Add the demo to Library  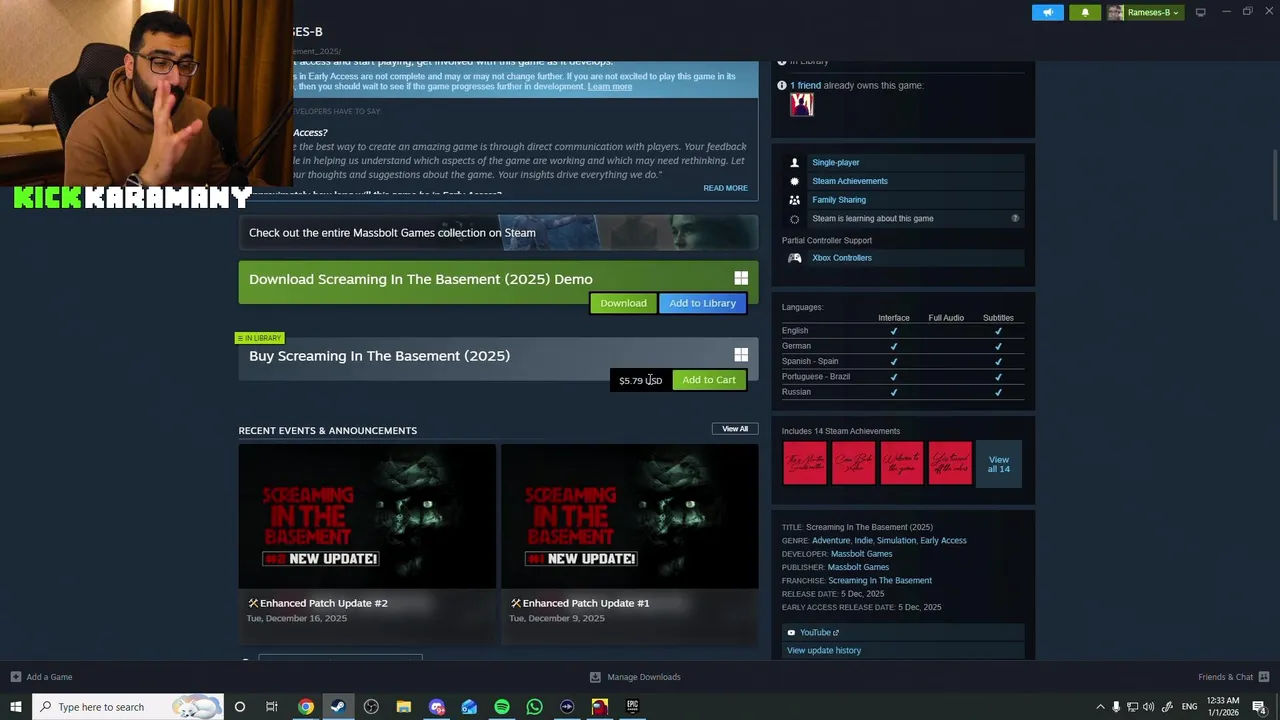coord(702,303)
